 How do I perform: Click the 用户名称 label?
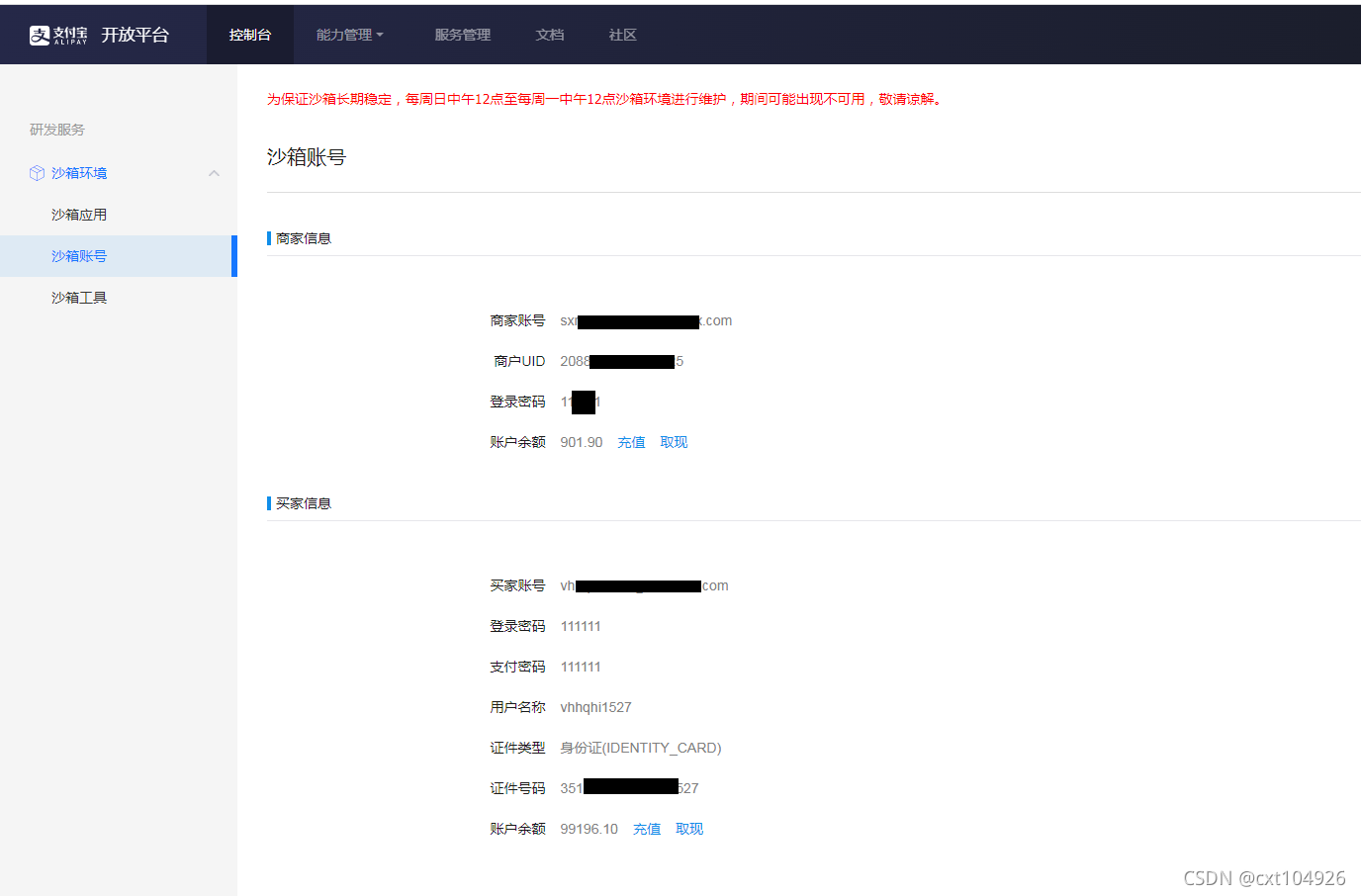(517, 707)
